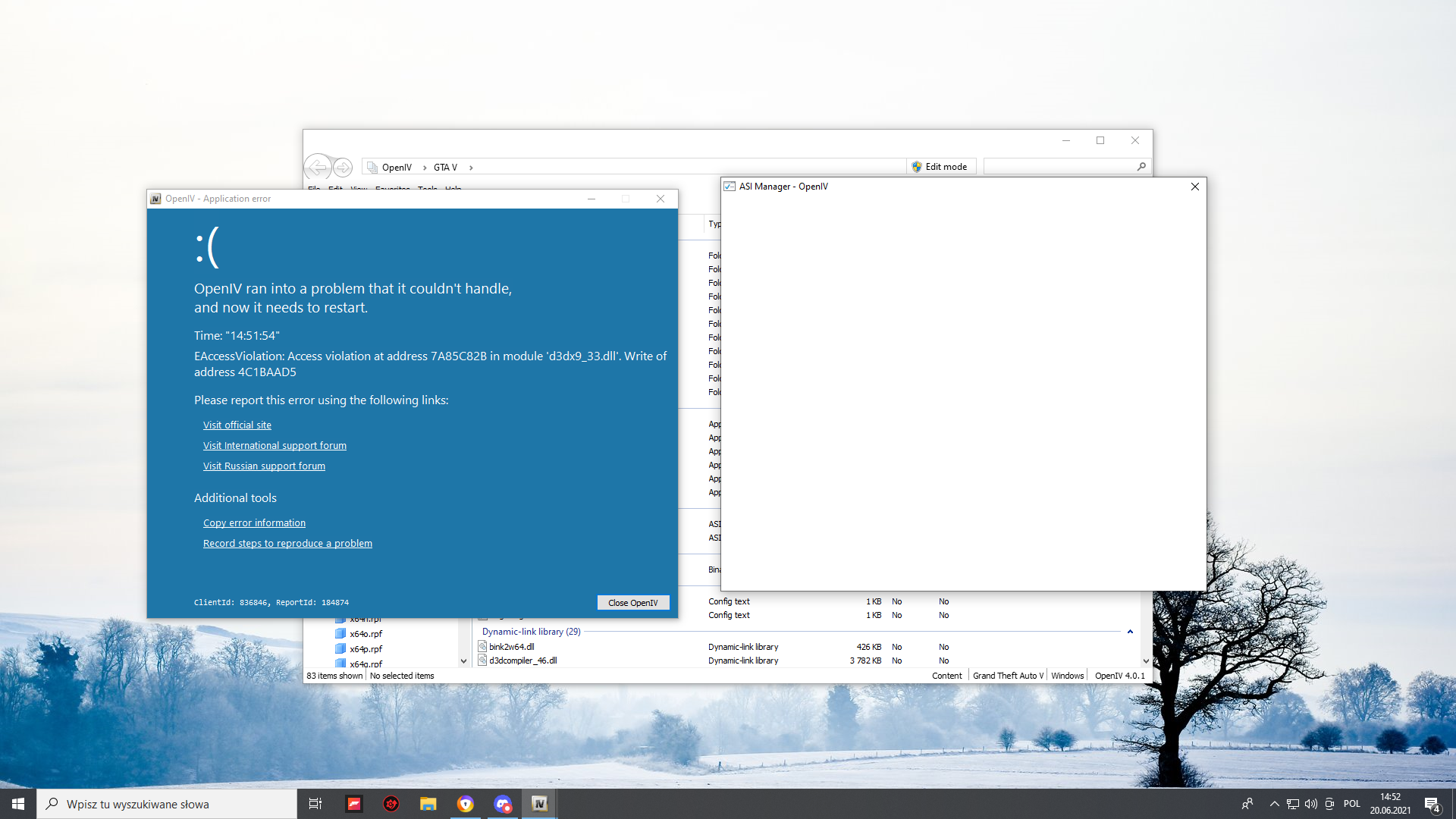Click Visit official site link
Viewport: 1456px width, 819px height.
237,425
